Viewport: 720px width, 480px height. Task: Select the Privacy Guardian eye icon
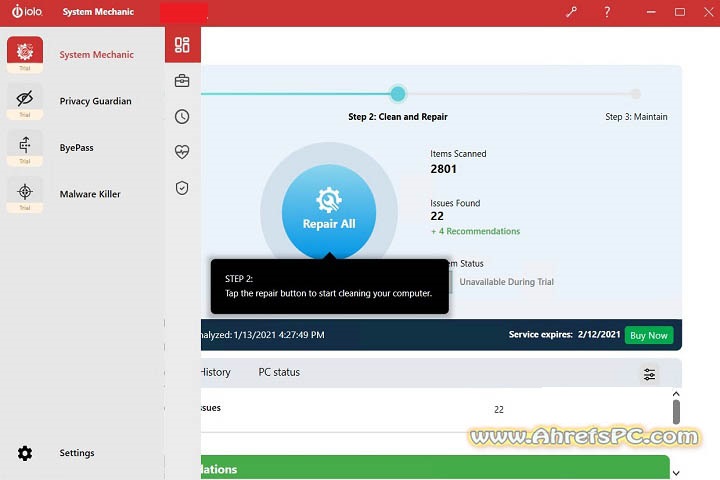pyautogui.click(x=25, y=97)
